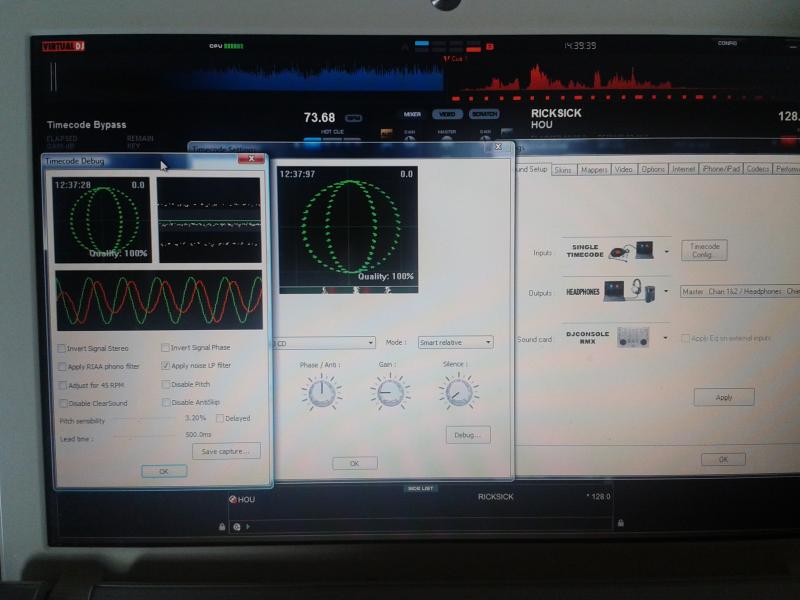Click the file icon next to HOU
This screenshot has height=600, width=800.
click(x=233, y=499)
